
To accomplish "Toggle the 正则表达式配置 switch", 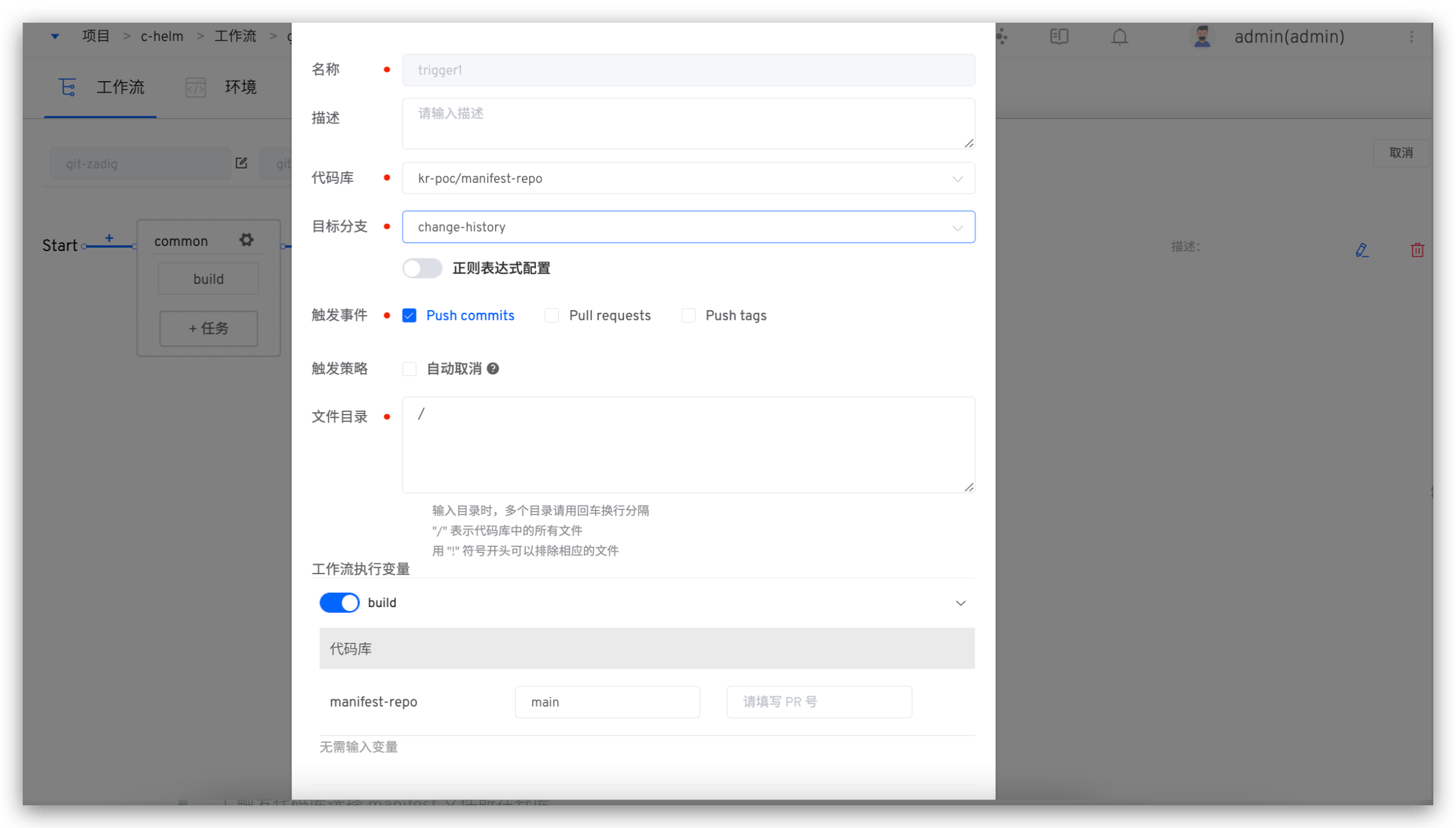I will pyautogui.click(x=422, y=269).
